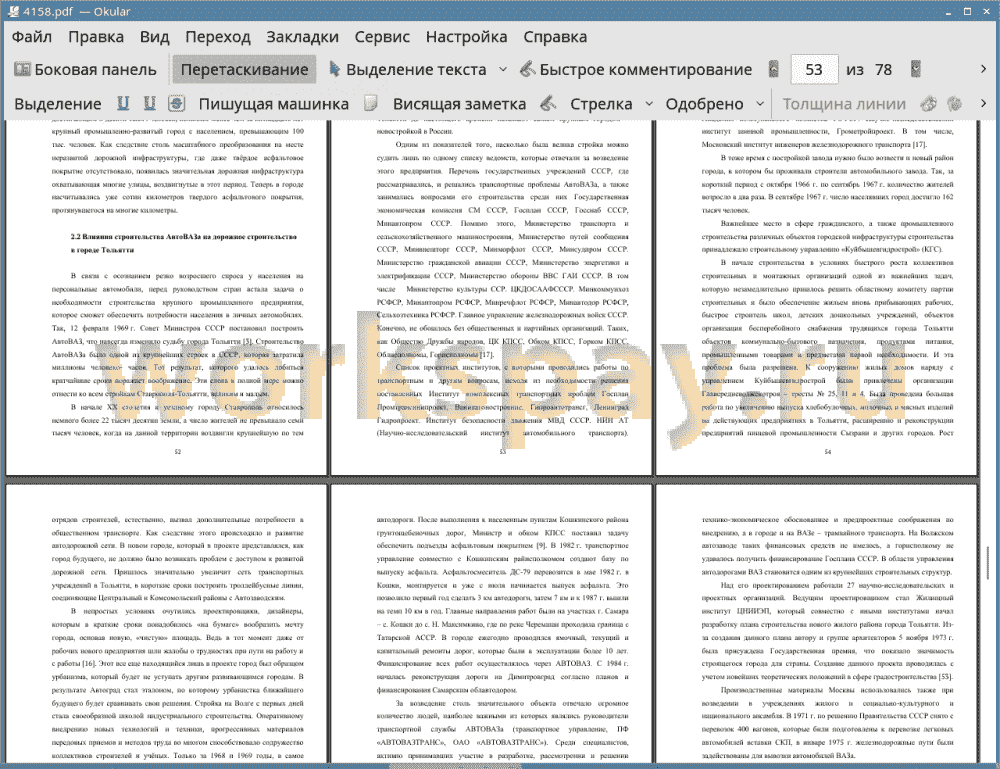1000x769 pixels.
Task: Open the Вид menu
Action: (x=154, y=37)
